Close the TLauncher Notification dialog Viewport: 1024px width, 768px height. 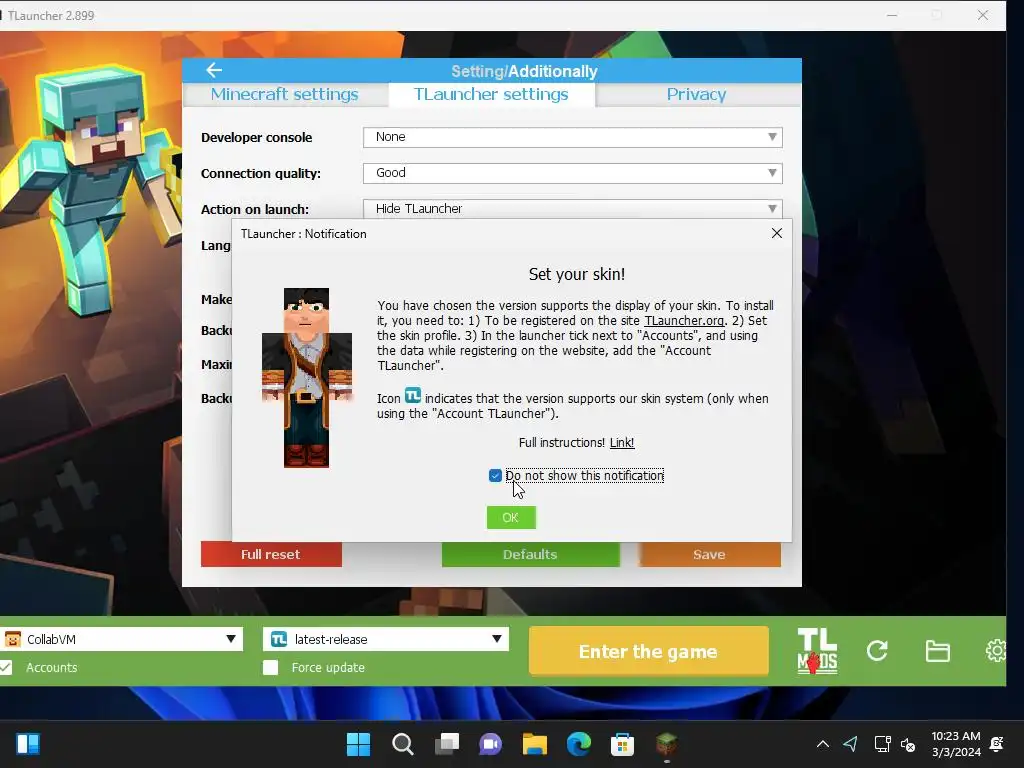776,233
